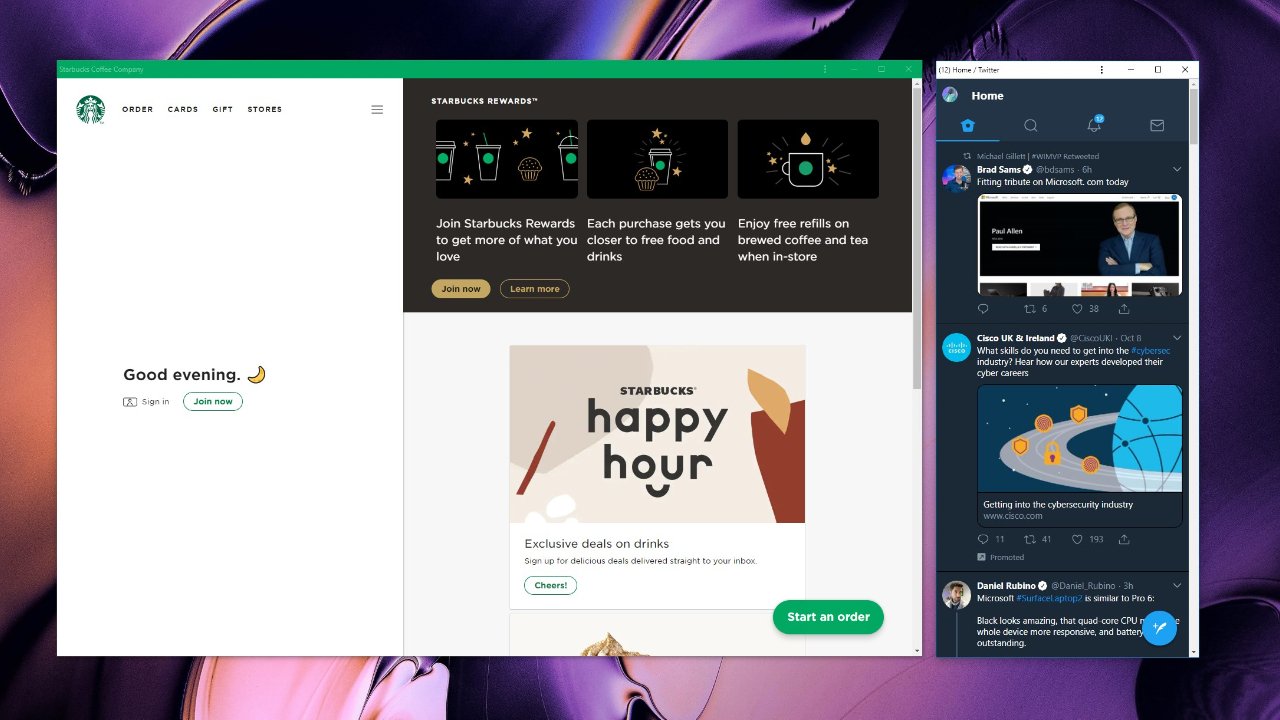The height and width of the screenshot is (720, 1280).
Task: Click the 'Good evening.' greeting text
Action: [182, 375]
